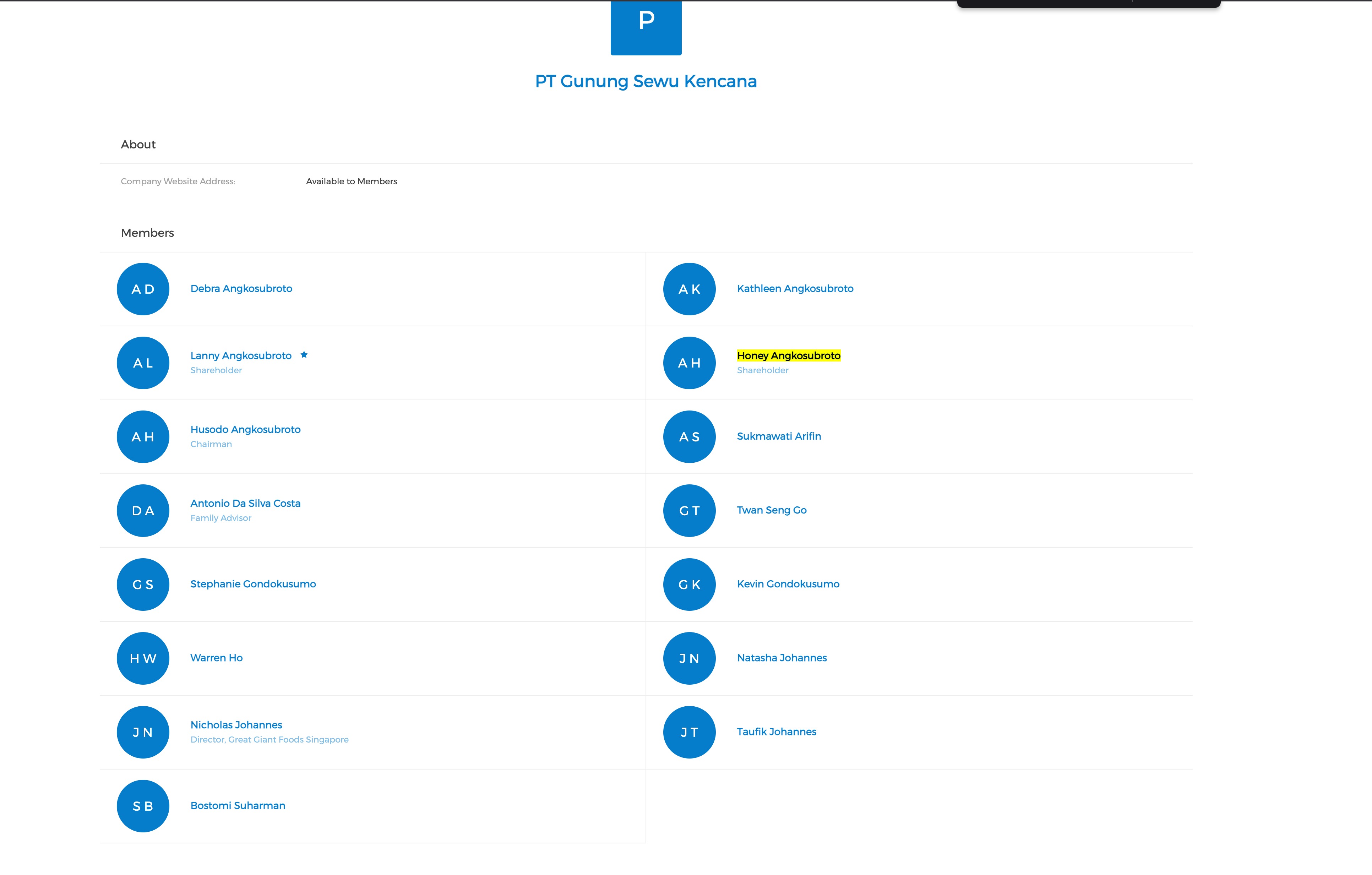Select Available to Members website text
This screenshot has width=1372, height=875.
tap(351, 181)
